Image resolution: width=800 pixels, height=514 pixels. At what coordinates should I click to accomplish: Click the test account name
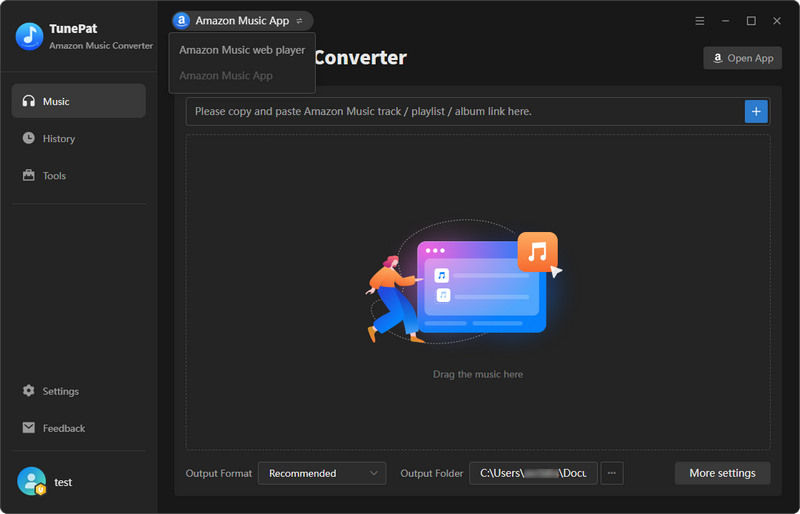pos(63,482)
